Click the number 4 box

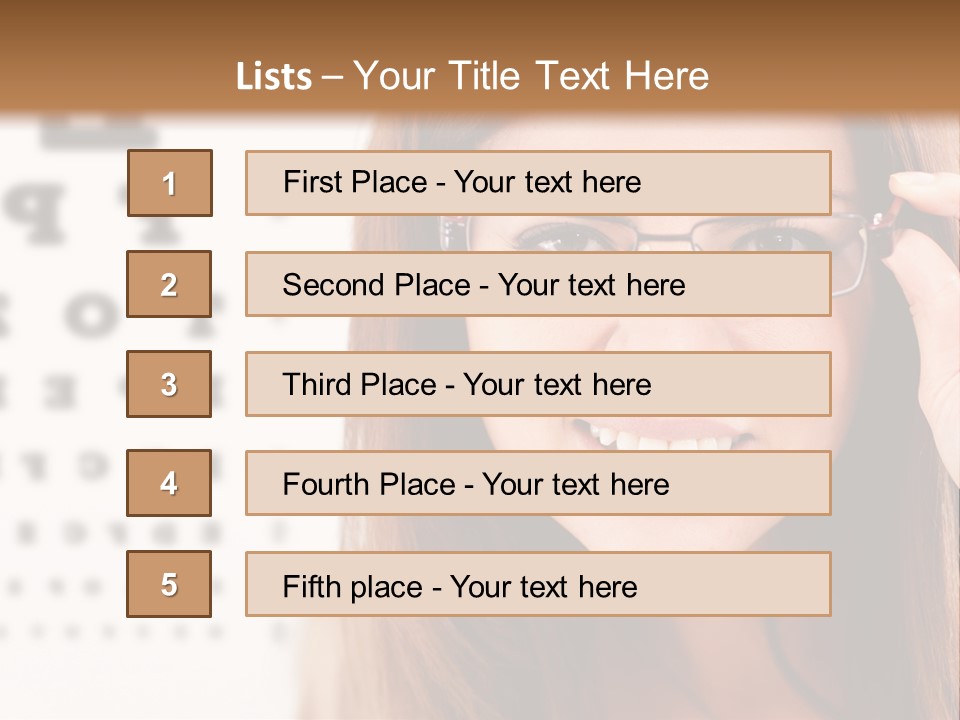point(169,483)
